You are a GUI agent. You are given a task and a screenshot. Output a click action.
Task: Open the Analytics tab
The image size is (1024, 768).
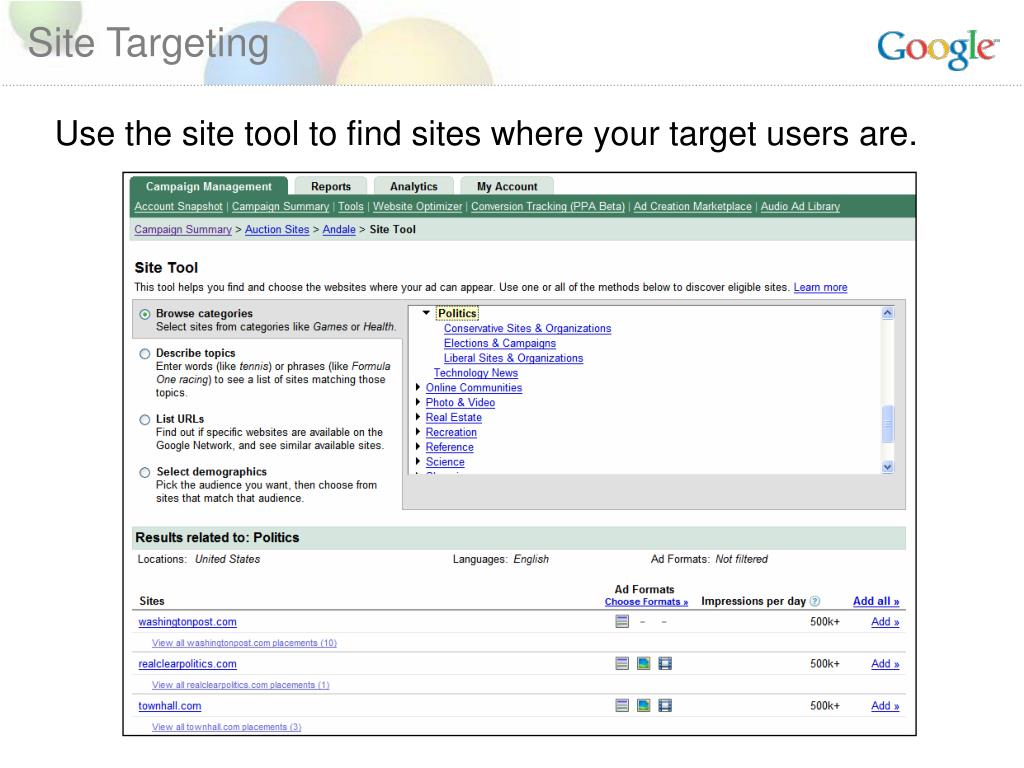[413, 186]
